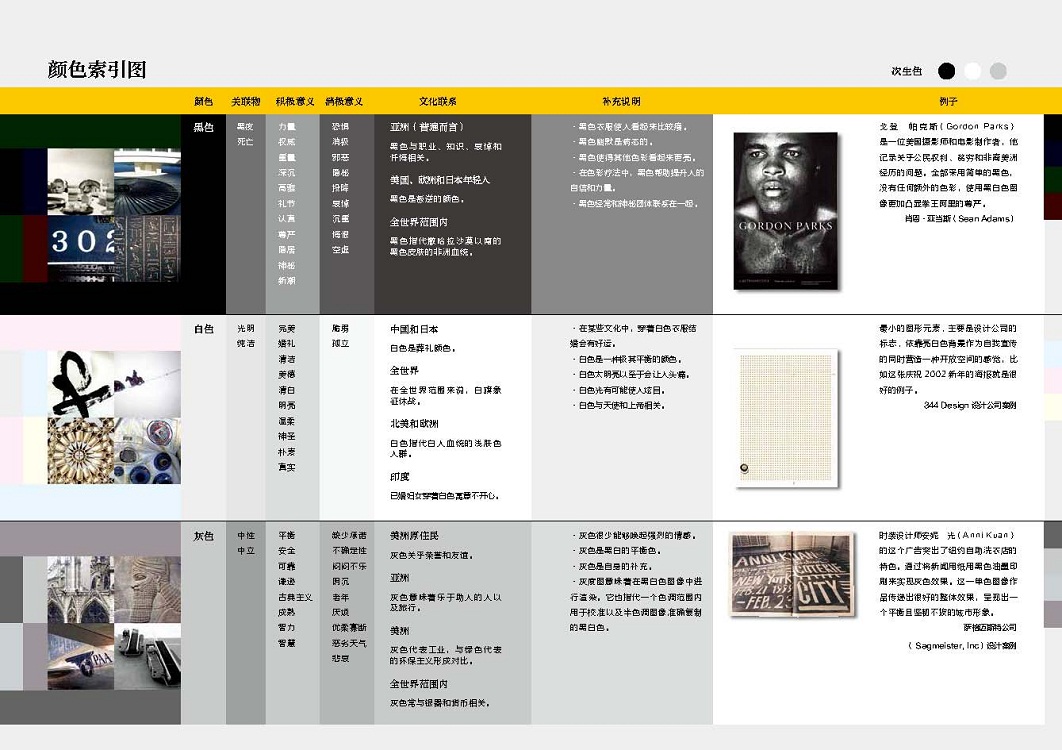Open the Gordon Parks poster image
This screenshot has width=1062, height=750.
[785, 212]
